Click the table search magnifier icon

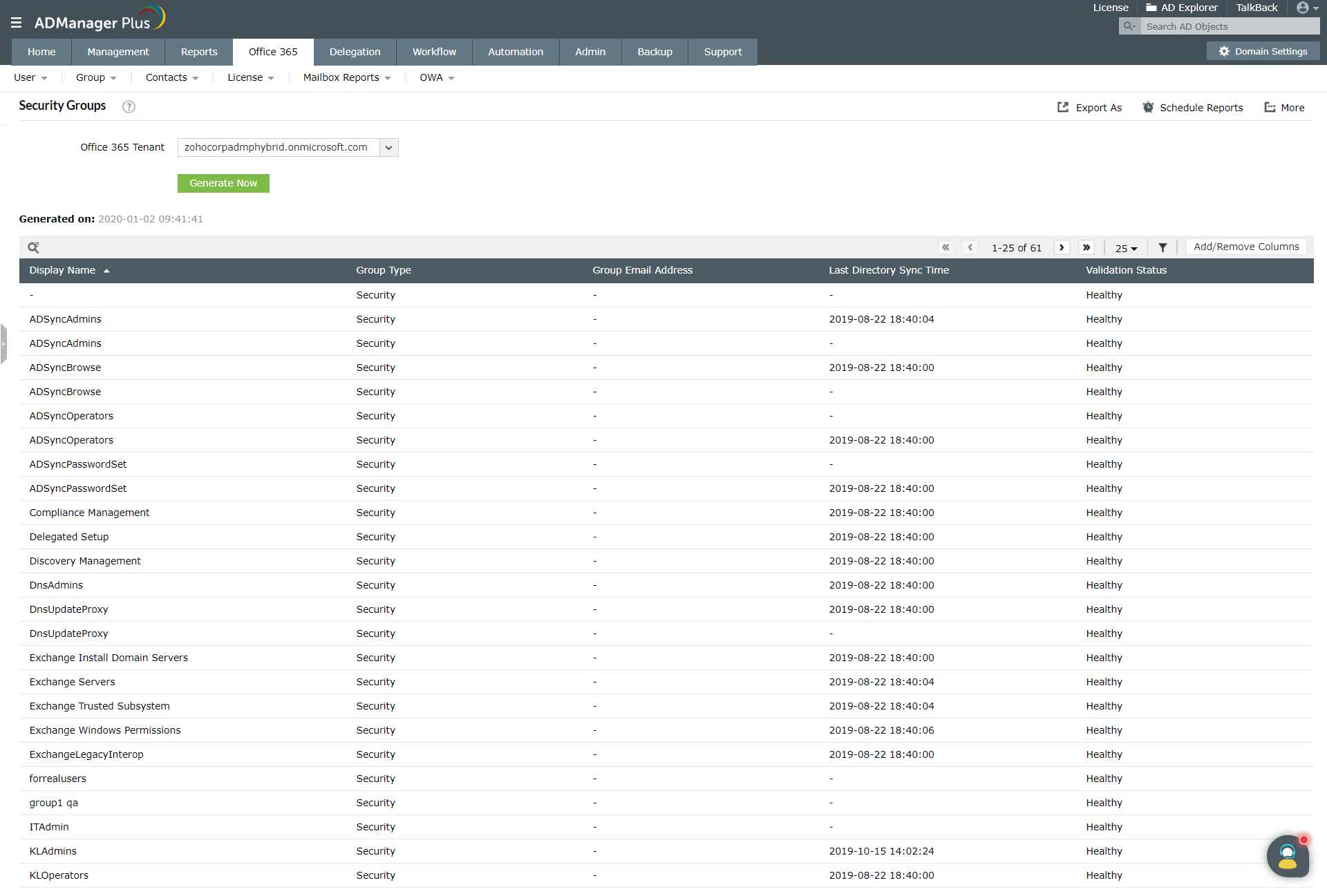33,247
